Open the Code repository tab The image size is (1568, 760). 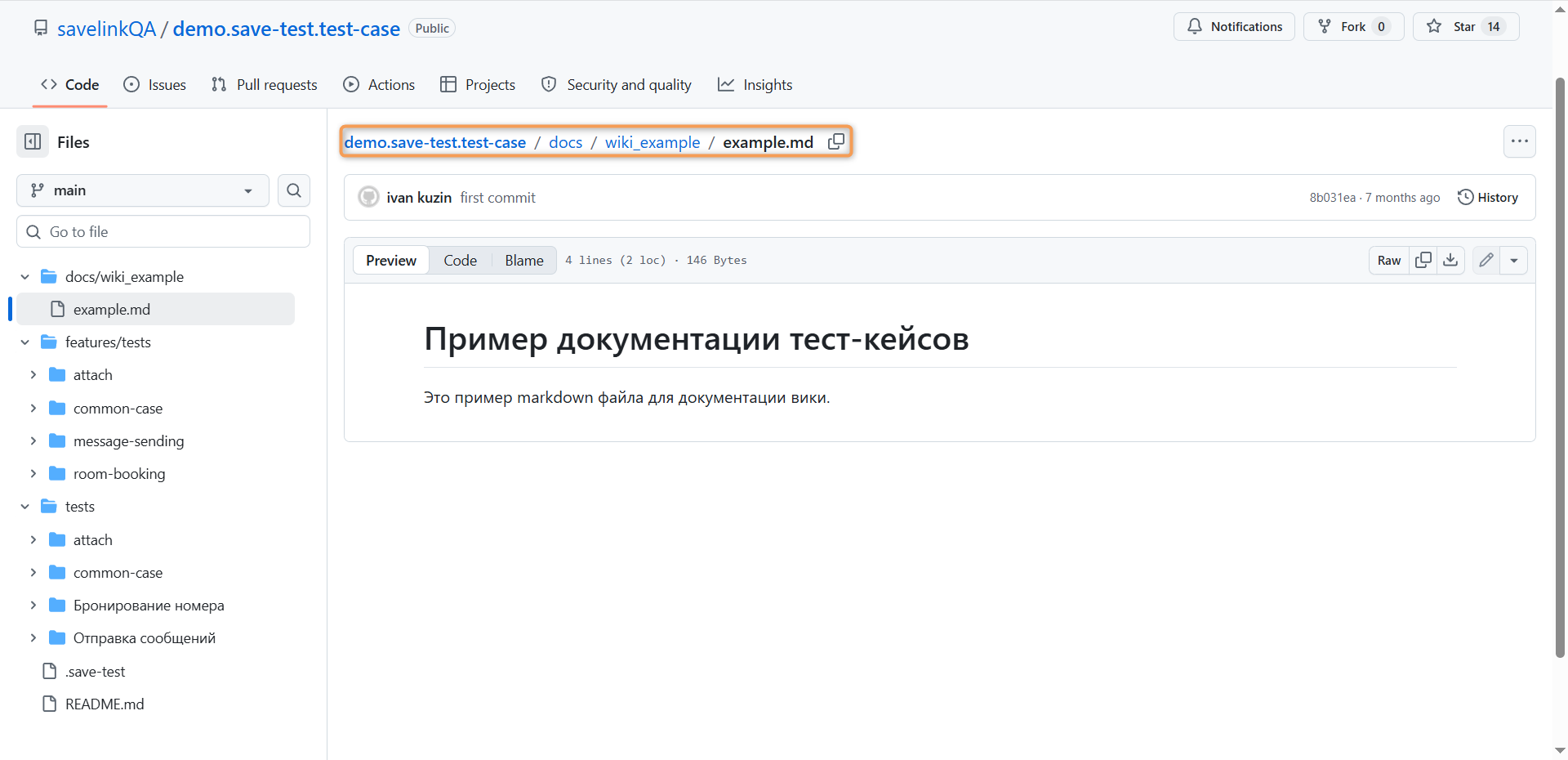[70, 84]
